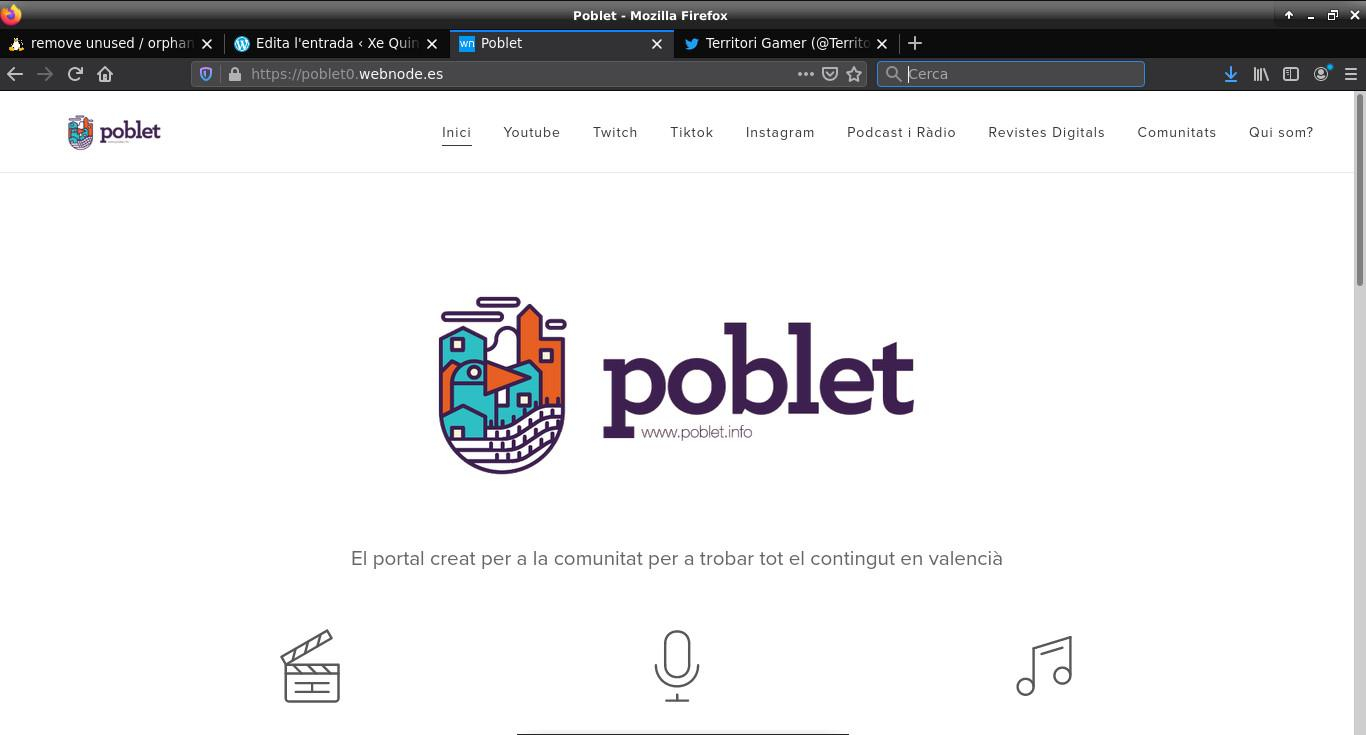1366x735 pixels.
Task: Reload the current page
Action: coord(75,74)
